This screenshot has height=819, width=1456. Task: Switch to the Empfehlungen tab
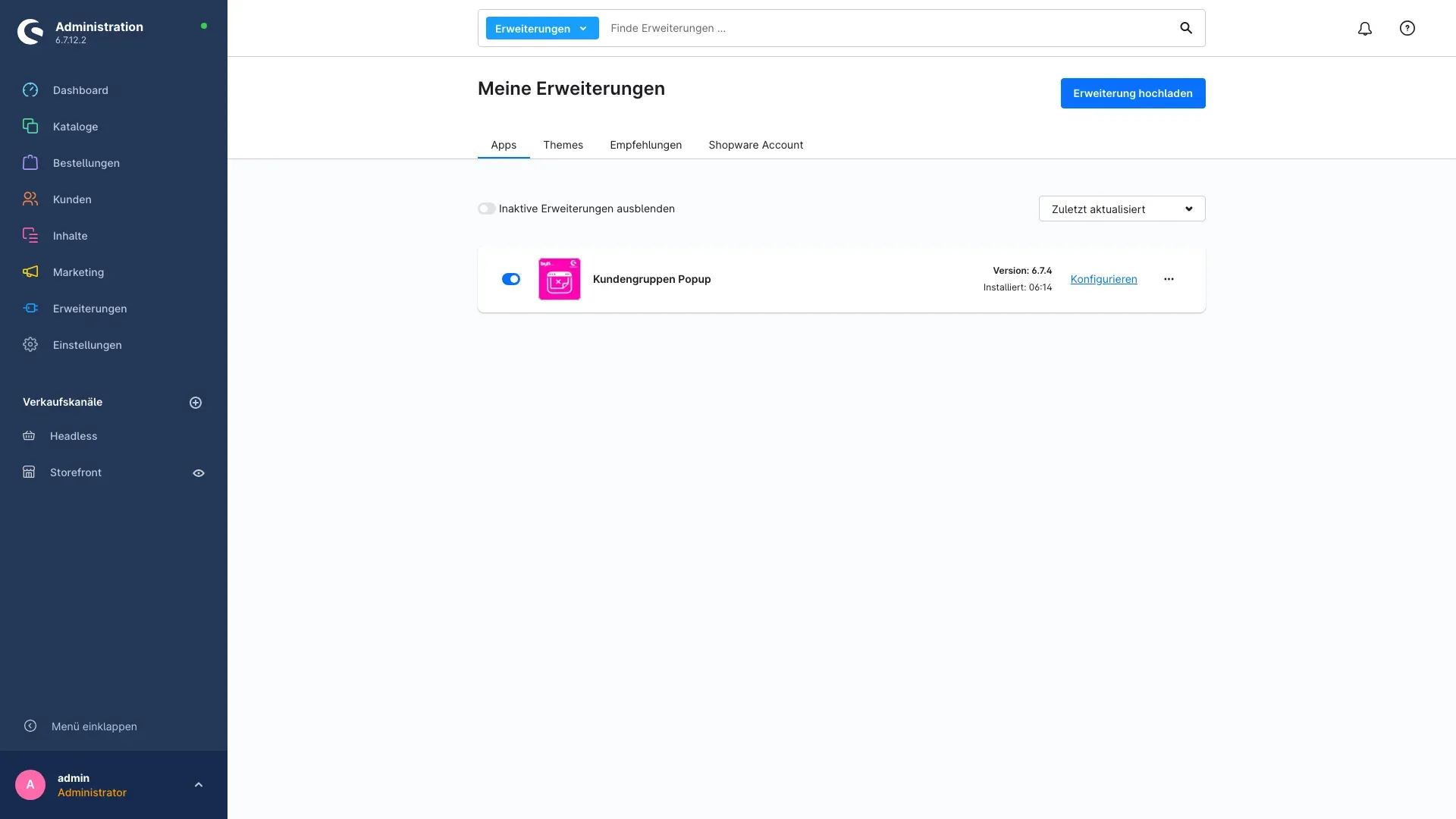[646, 145]
